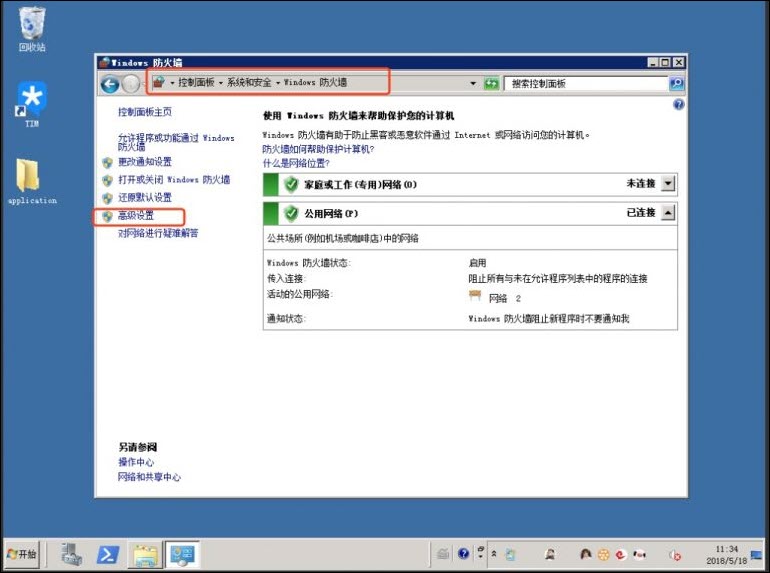
Task: Click the blue help question mark icon
Action: pyautogui.click(x=679, y=104)
